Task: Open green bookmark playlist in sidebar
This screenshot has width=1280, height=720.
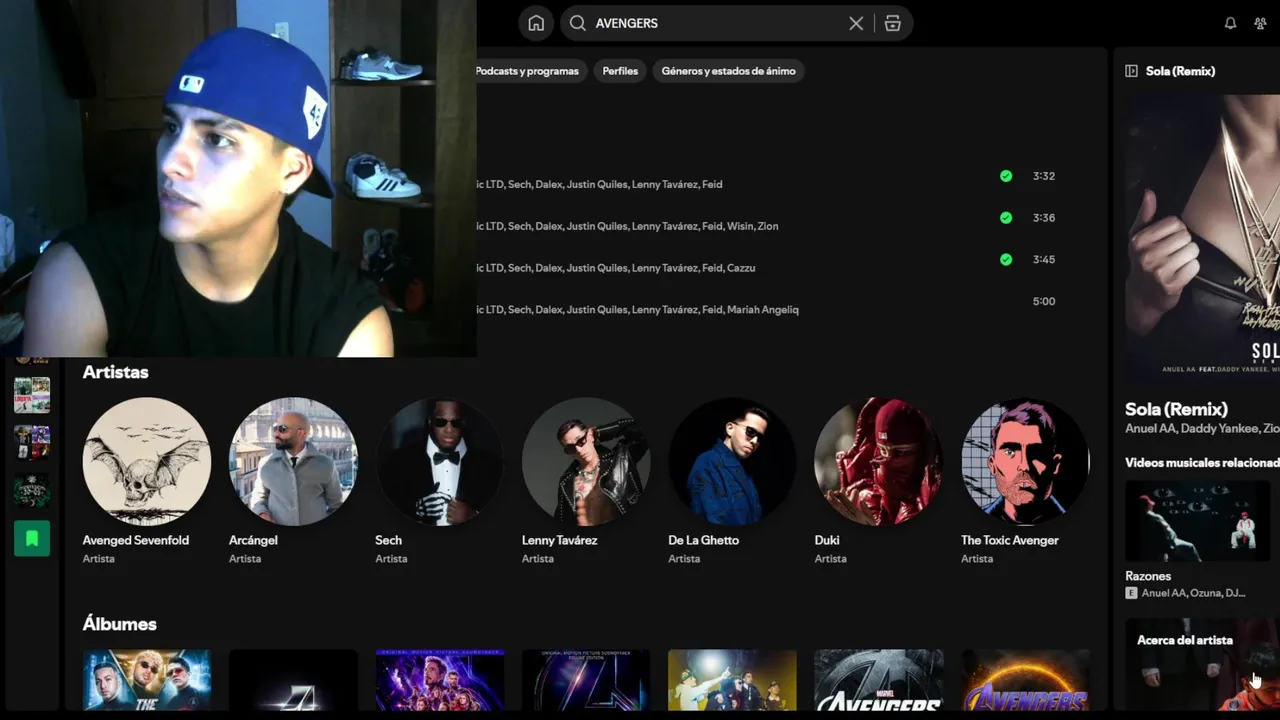Action: click(32, 539)
